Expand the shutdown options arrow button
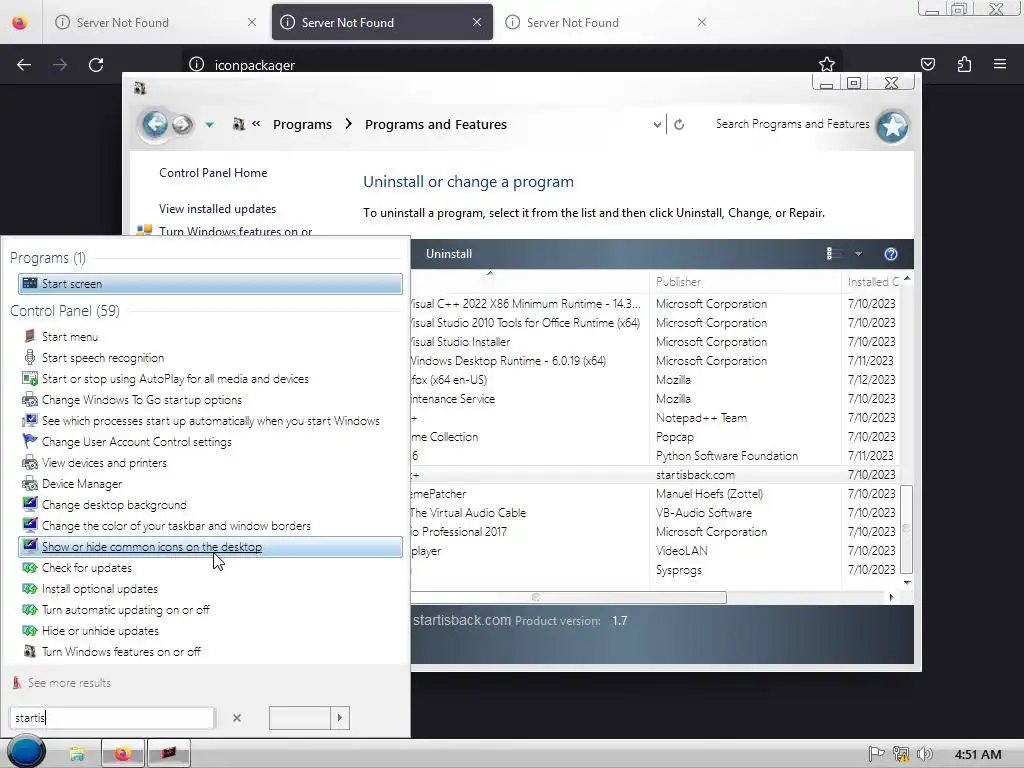The image size is (1024, 768). pos(340,718)
